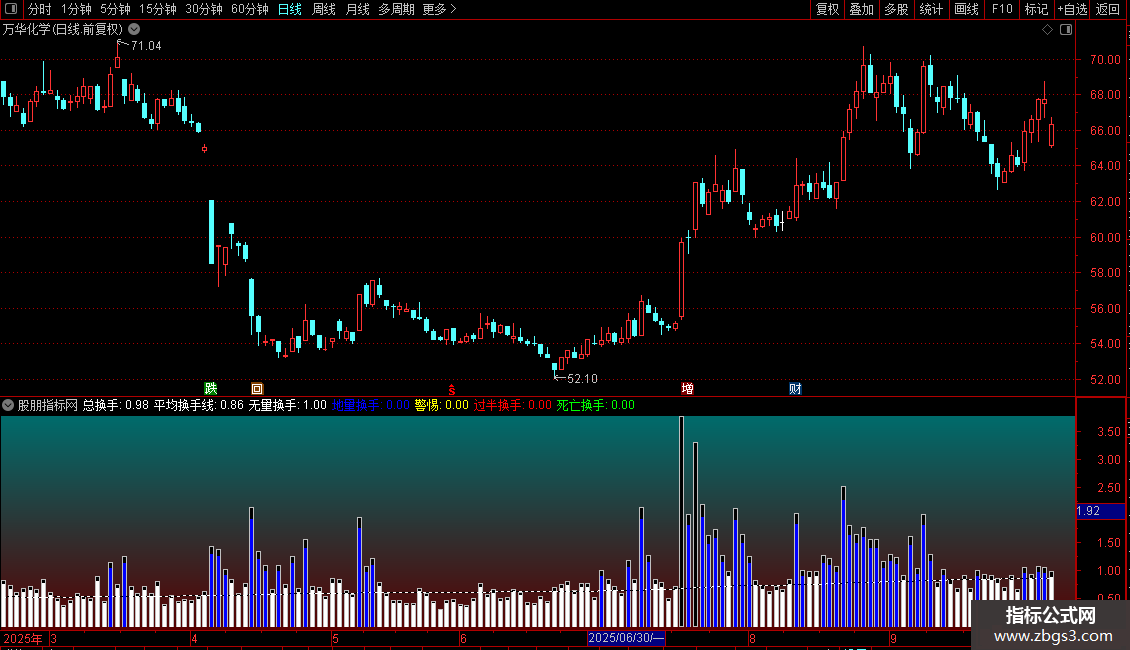Click the green 跌 event marker
The image size is (1130, 650).
click(210, 388)
